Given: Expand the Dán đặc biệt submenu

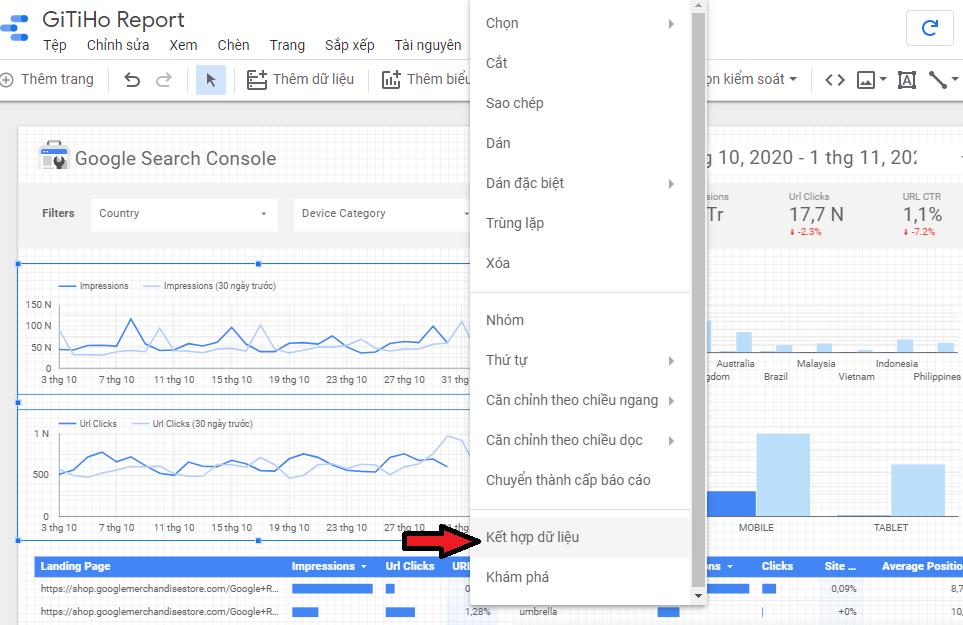Looking at the screenshot, I should point(671,184).
